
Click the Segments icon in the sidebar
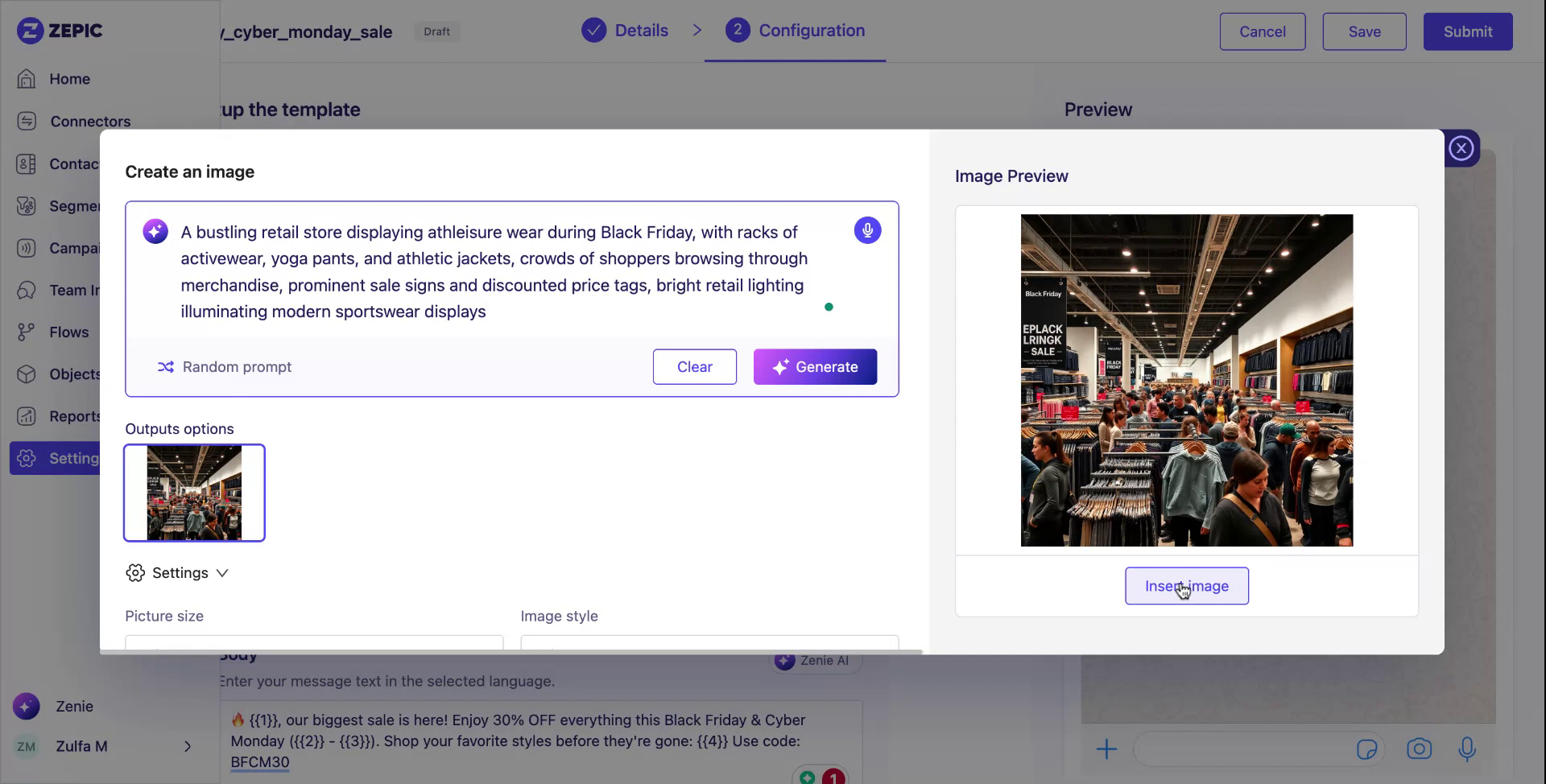pos(27,206)
